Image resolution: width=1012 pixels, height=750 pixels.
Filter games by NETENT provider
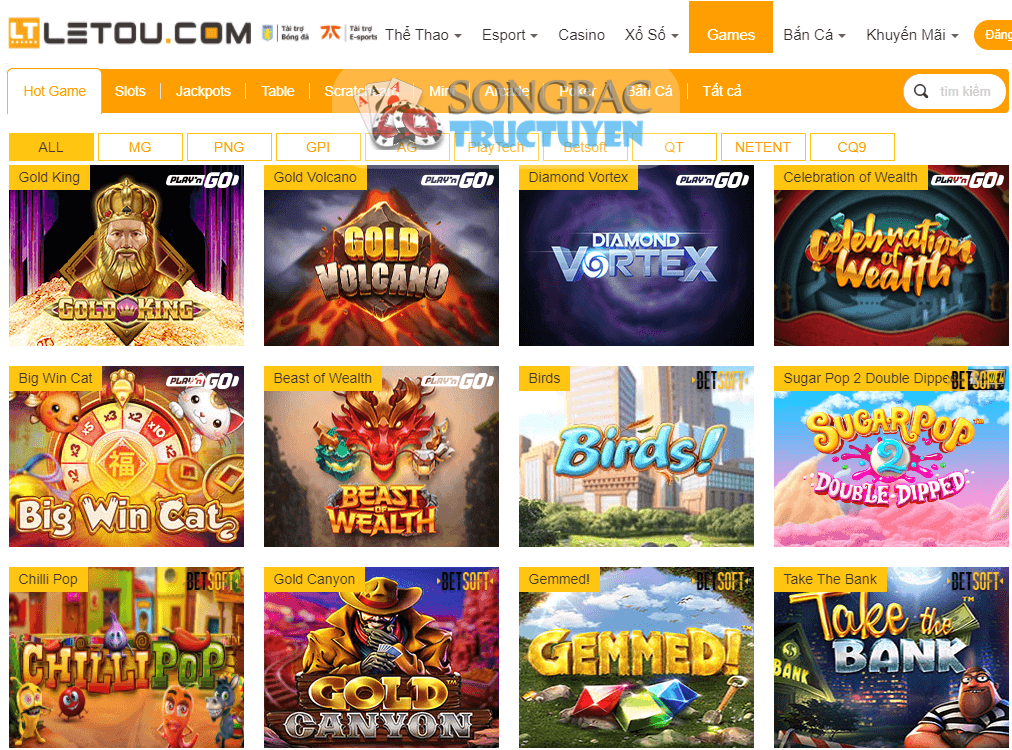763,147
